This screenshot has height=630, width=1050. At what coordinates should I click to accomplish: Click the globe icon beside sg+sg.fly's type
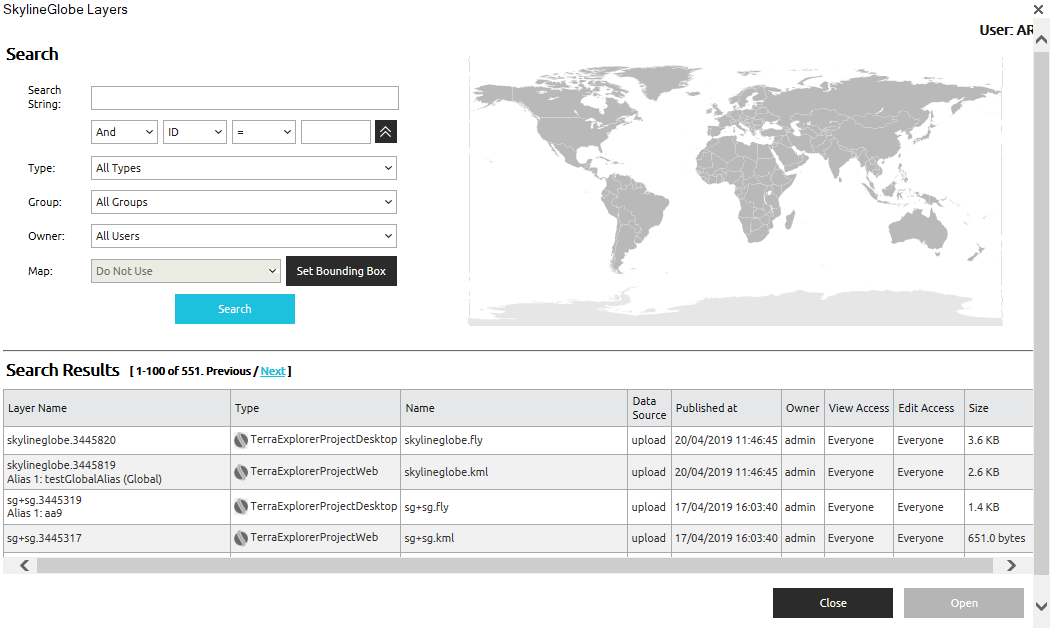(241, 506)
